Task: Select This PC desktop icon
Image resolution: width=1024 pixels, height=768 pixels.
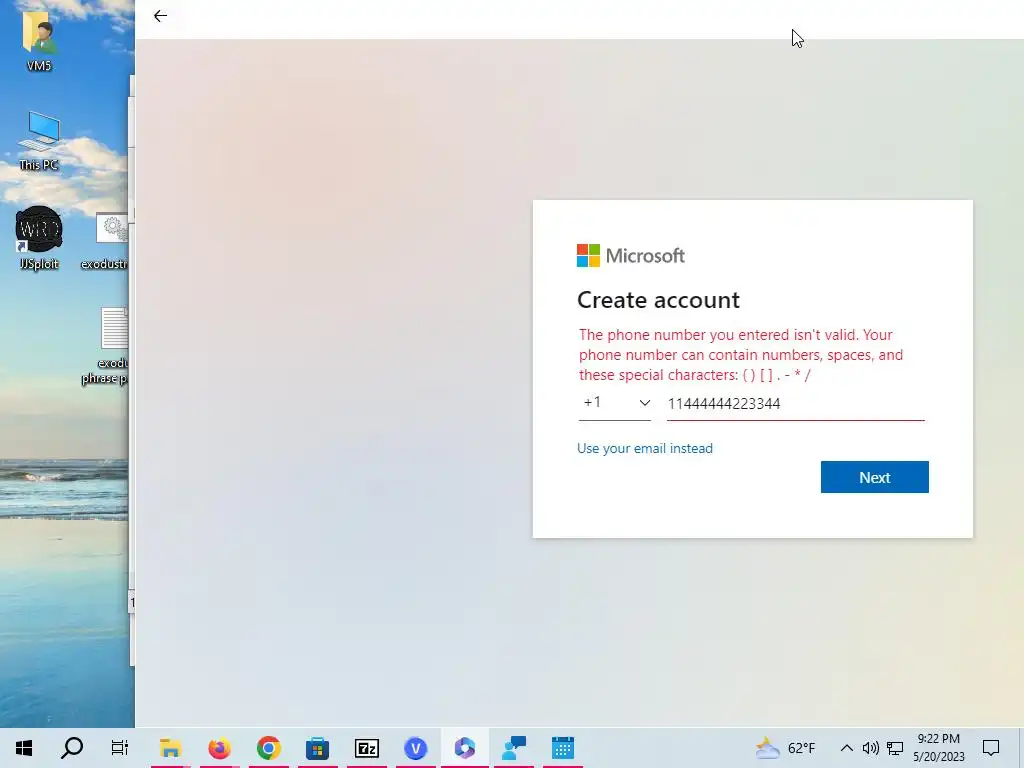Action: [x=39, y=140]
